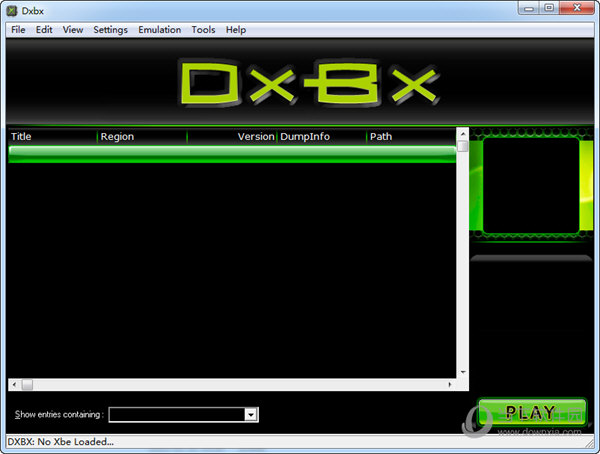600x454 pixels.
Task: Open the Edit menu
Action: [44, 30]
